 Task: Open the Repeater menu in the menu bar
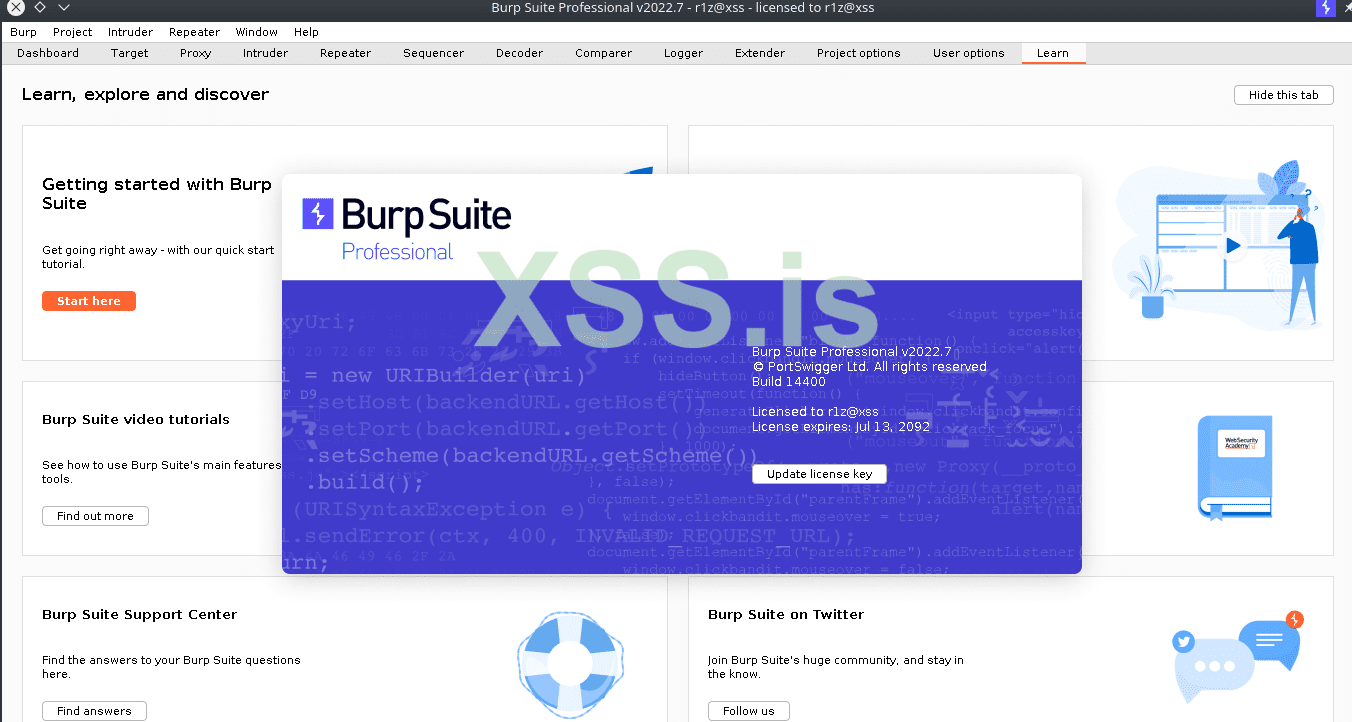pyautogui.click(x=195, y=32)
